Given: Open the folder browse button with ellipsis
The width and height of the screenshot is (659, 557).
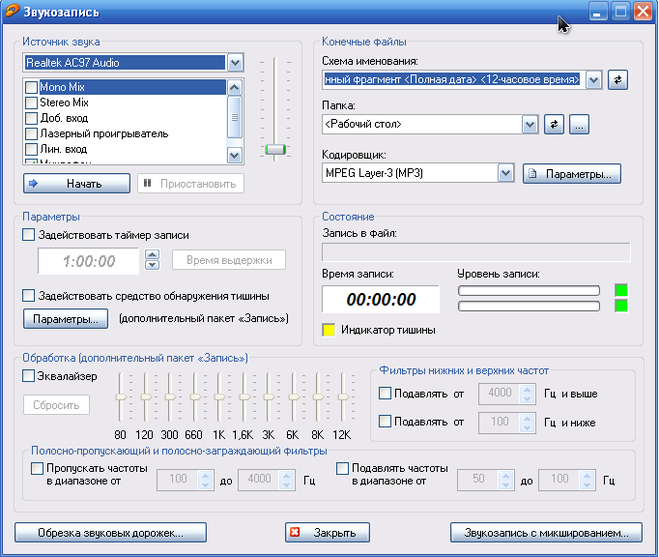Looking at the screenshot, I should 579,124.
